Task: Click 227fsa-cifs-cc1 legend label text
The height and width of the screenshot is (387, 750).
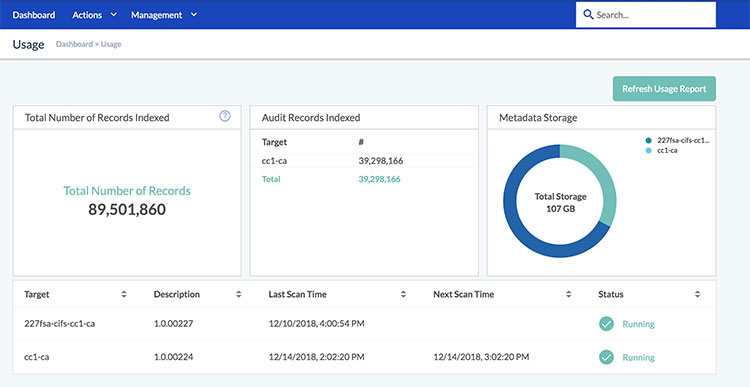Action: (x=684, y=141)
